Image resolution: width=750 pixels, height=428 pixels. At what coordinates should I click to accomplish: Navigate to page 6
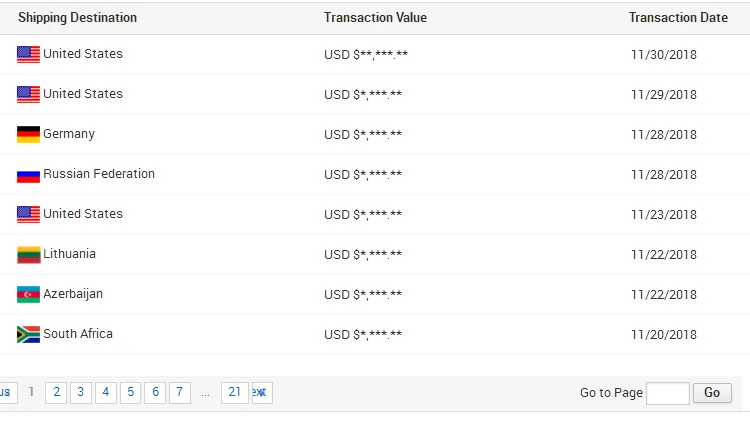click(155, 393)
